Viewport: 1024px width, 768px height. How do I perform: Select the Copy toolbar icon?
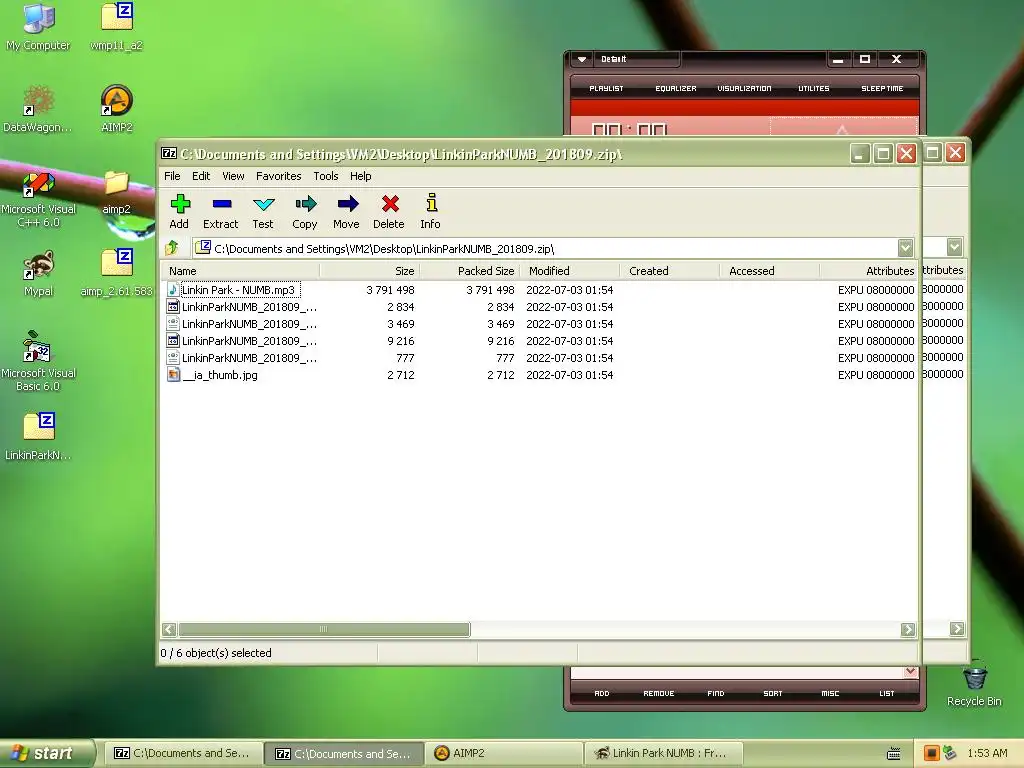coord(305,212)
